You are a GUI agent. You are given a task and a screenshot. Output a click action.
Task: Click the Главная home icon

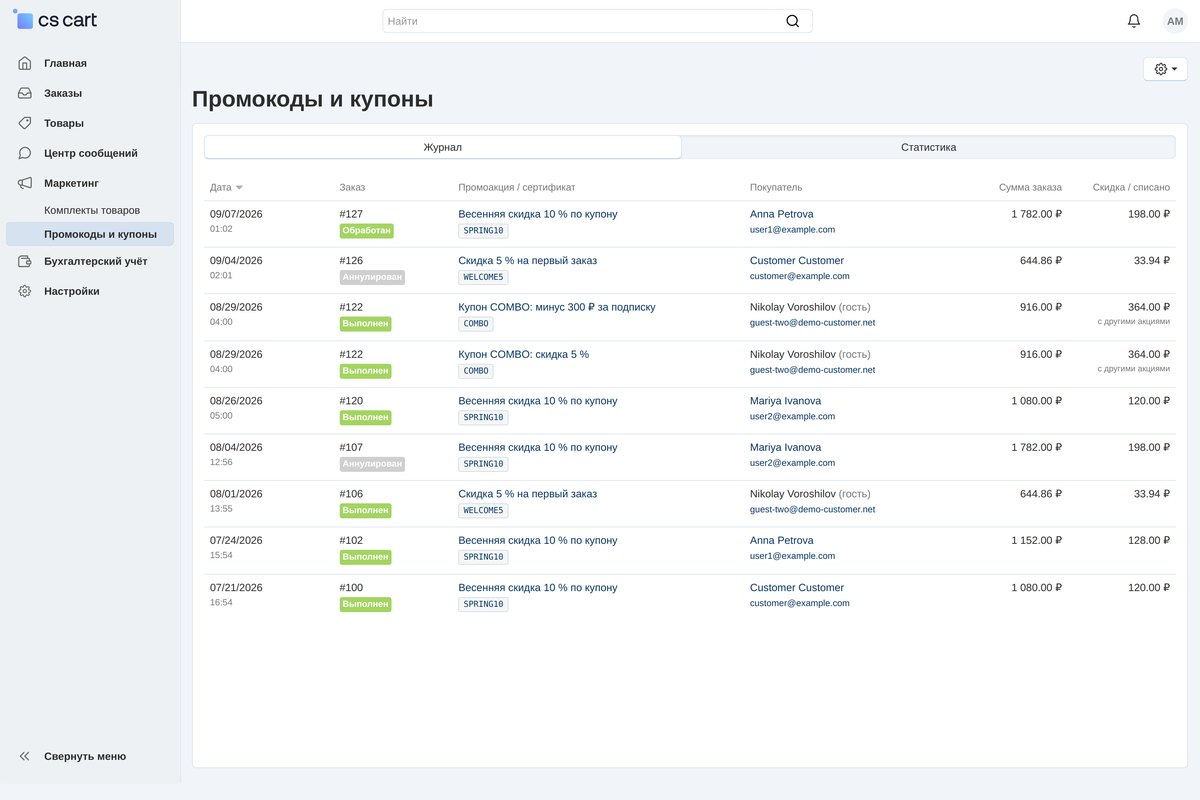(x=25, y=63)
